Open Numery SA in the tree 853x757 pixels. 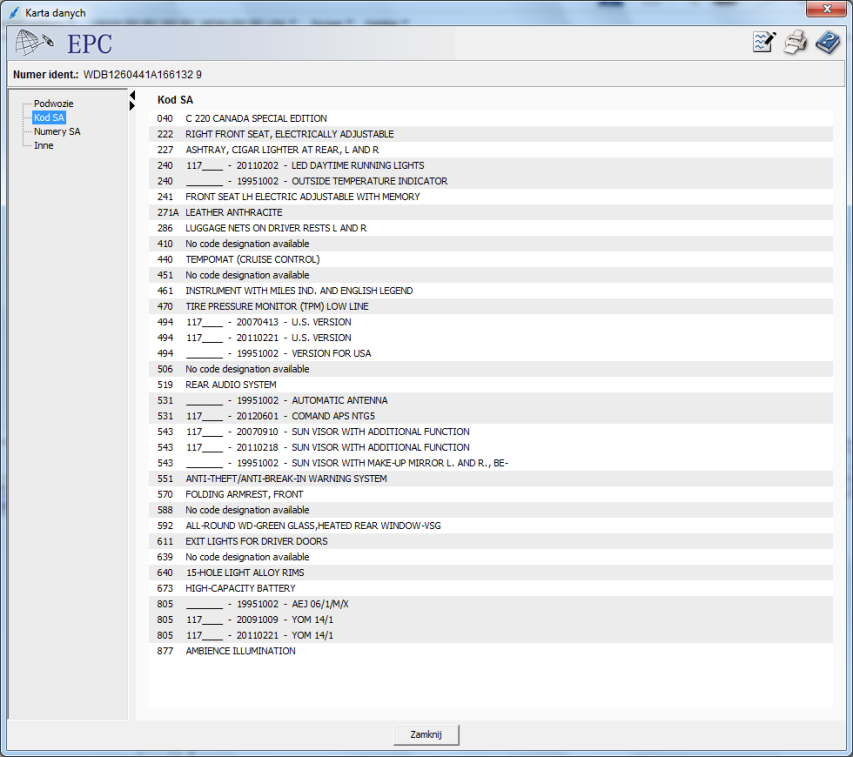[x=57, y=132]
